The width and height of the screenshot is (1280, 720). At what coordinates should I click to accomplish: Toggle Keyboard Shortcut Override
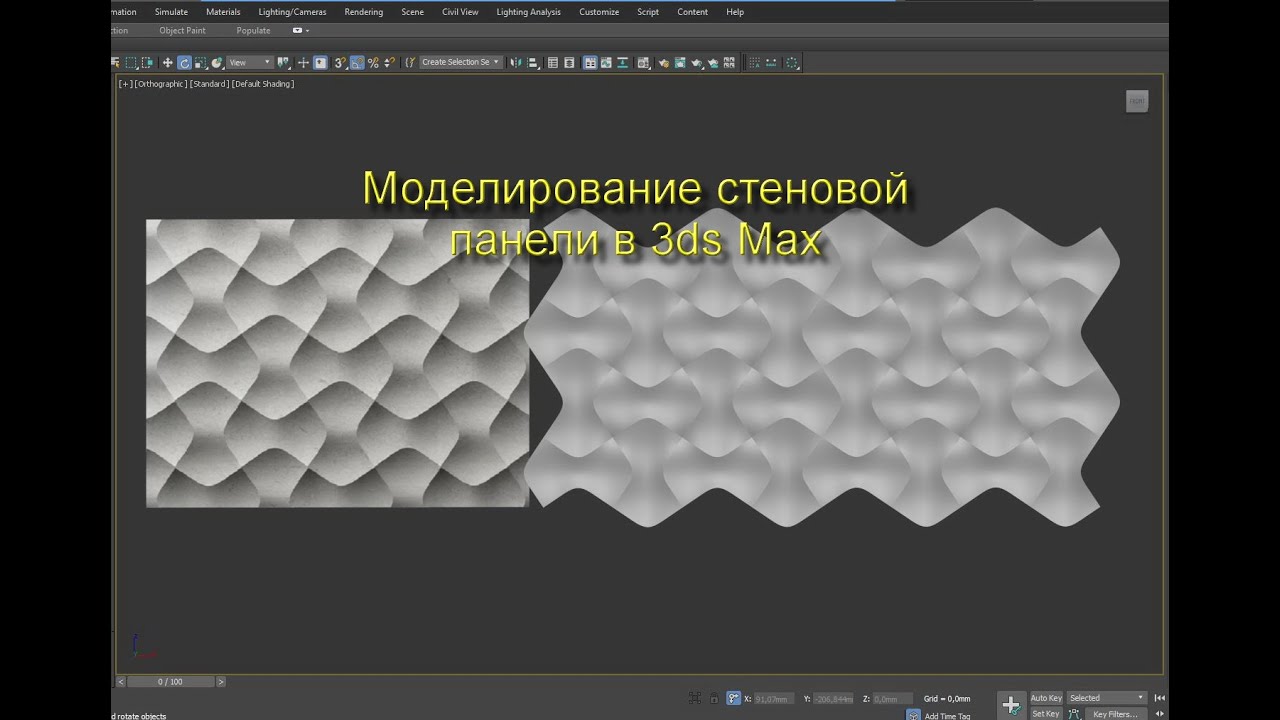320,62
